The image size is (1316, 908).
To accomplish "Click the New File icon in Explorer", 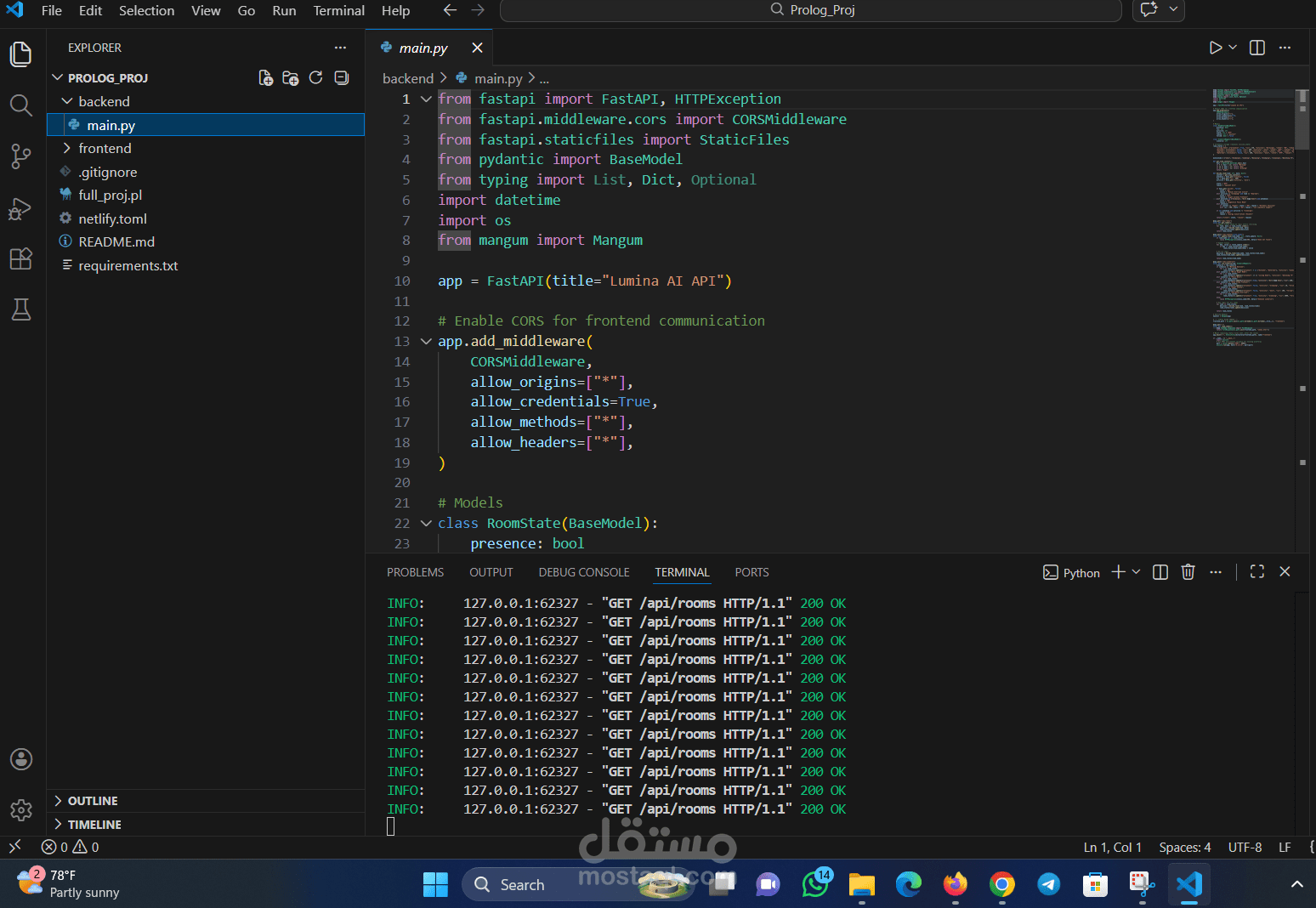I will (x=265, y=78).
